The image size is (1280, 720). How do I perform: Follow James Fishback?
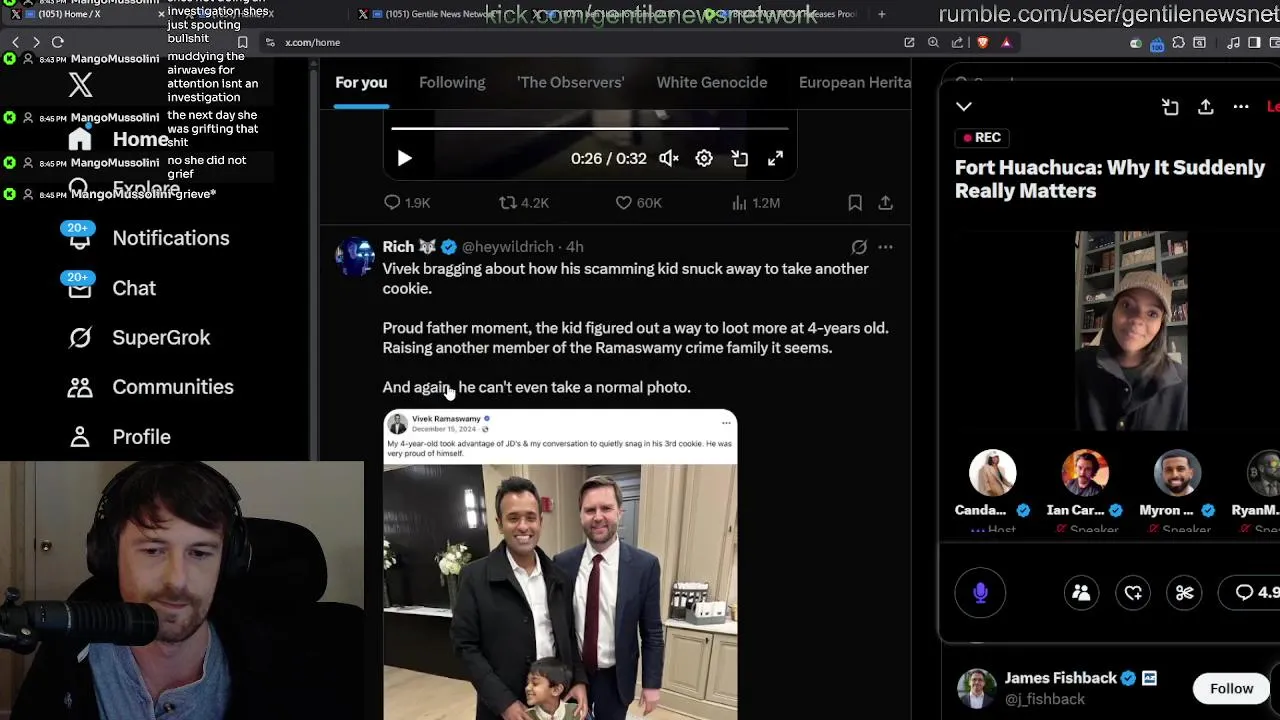point(1231,688)
